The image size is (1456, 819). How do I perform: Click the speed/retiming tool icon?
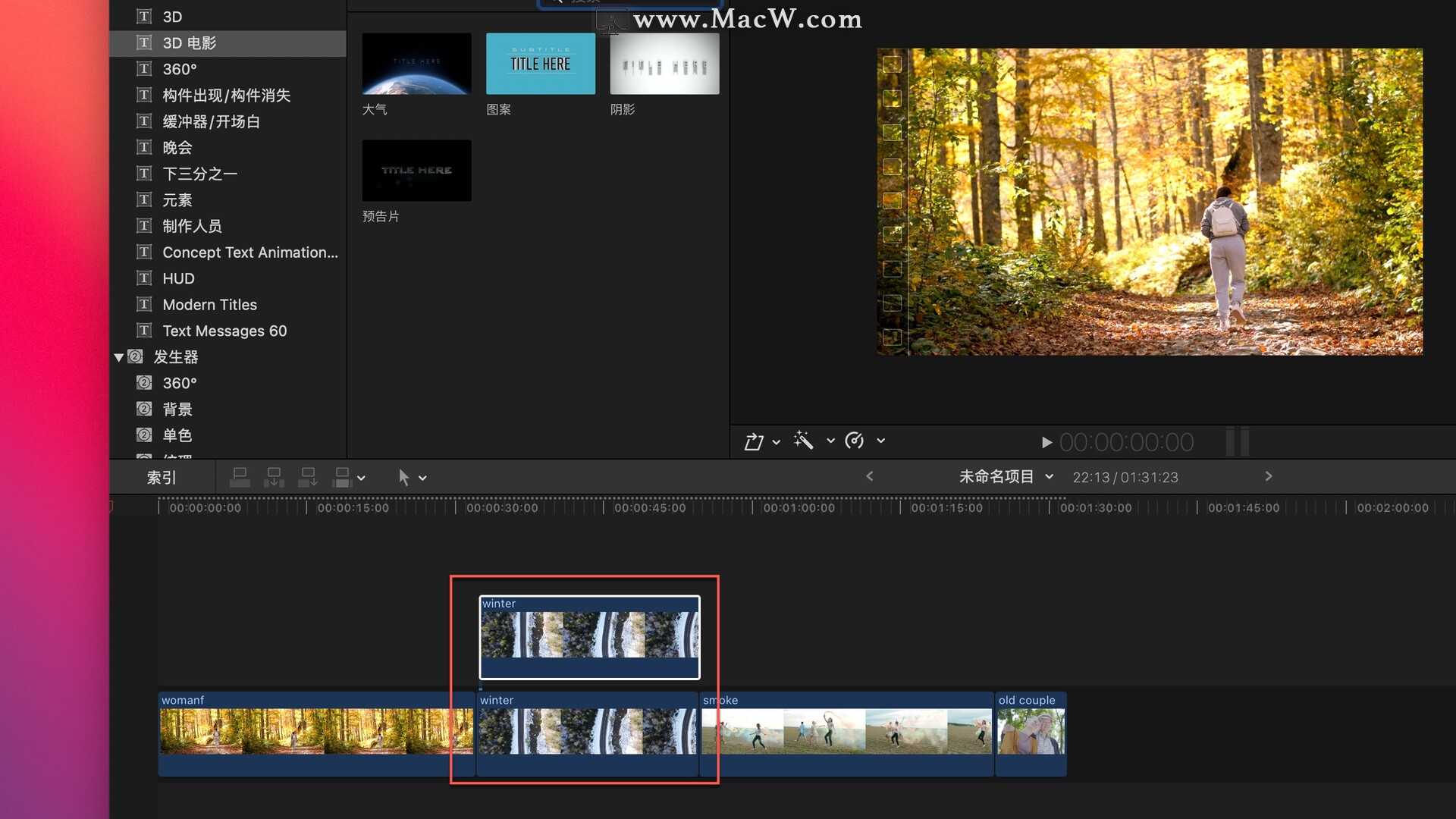point(854,441)
